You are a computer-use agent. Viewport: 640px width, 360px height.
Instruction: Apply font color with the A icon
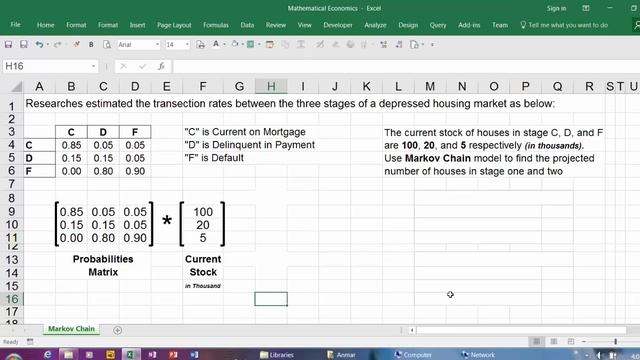pyautogui.click(x=216, y=44)
